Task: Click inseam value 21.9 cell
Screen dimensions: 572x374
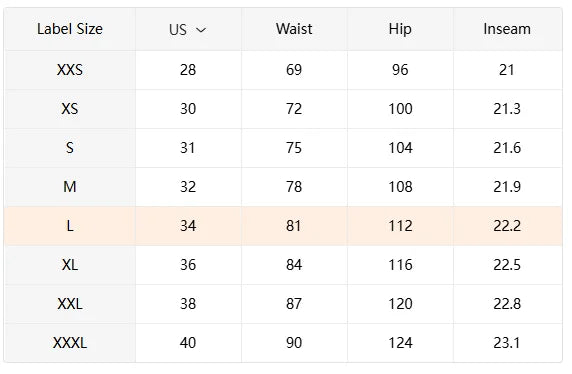Action: 507,187
